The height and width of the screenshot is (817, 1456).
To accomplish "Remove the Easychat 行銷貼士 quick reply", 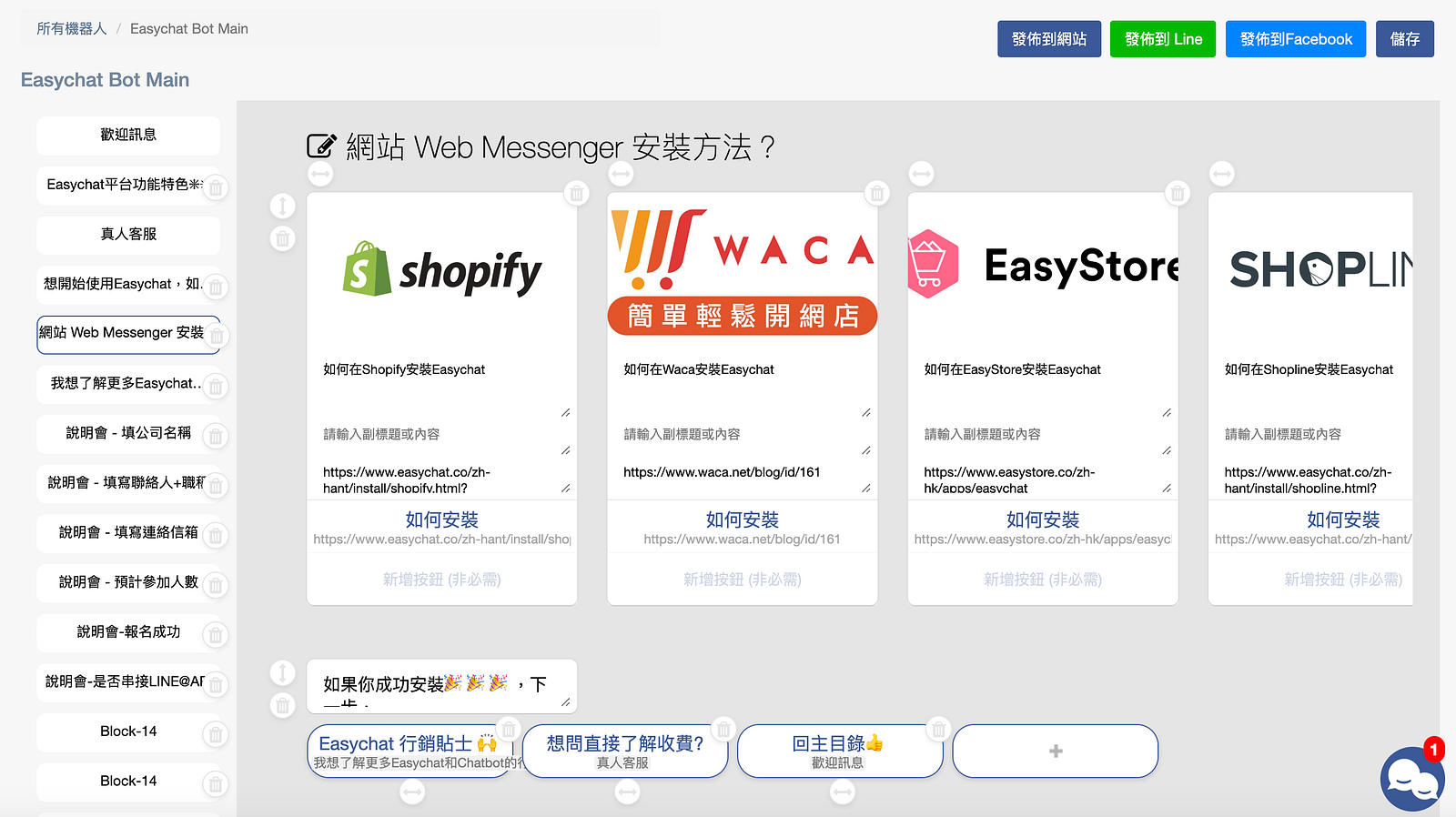I will (509, 729).
